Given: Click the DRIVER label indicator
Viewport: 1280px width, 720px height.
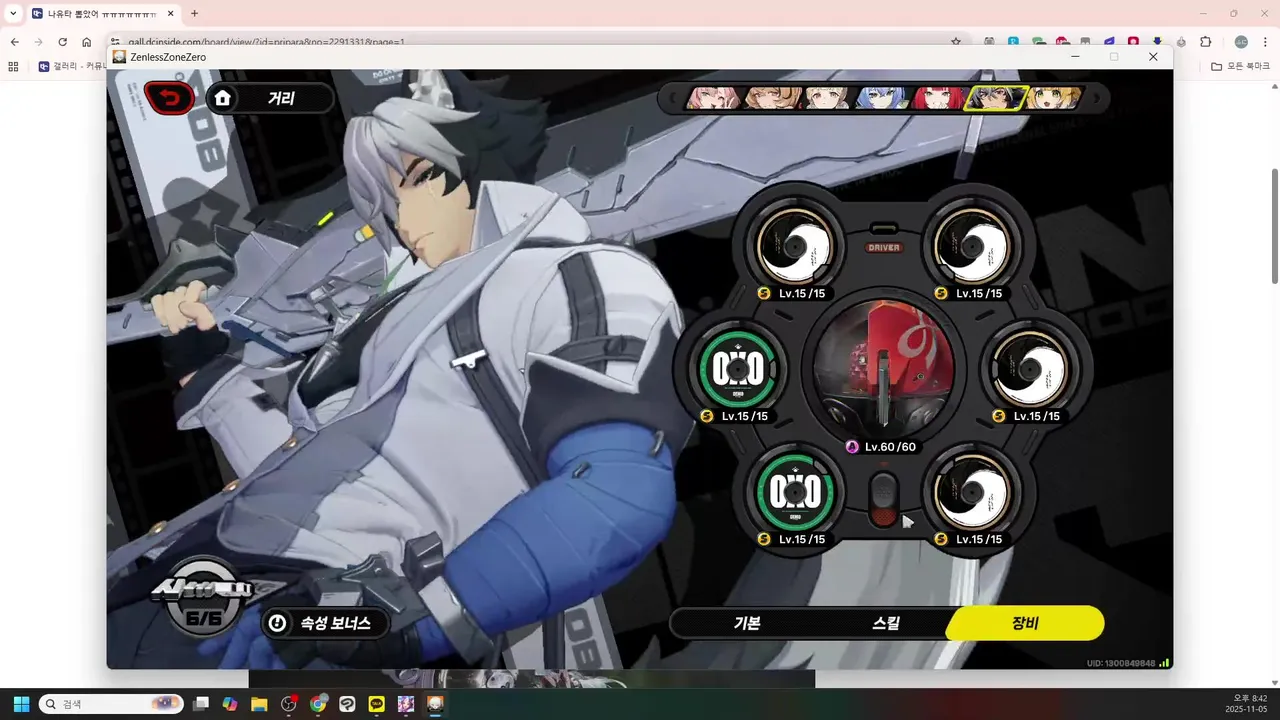Looking at the screenshot, I should tap(884, 247).
